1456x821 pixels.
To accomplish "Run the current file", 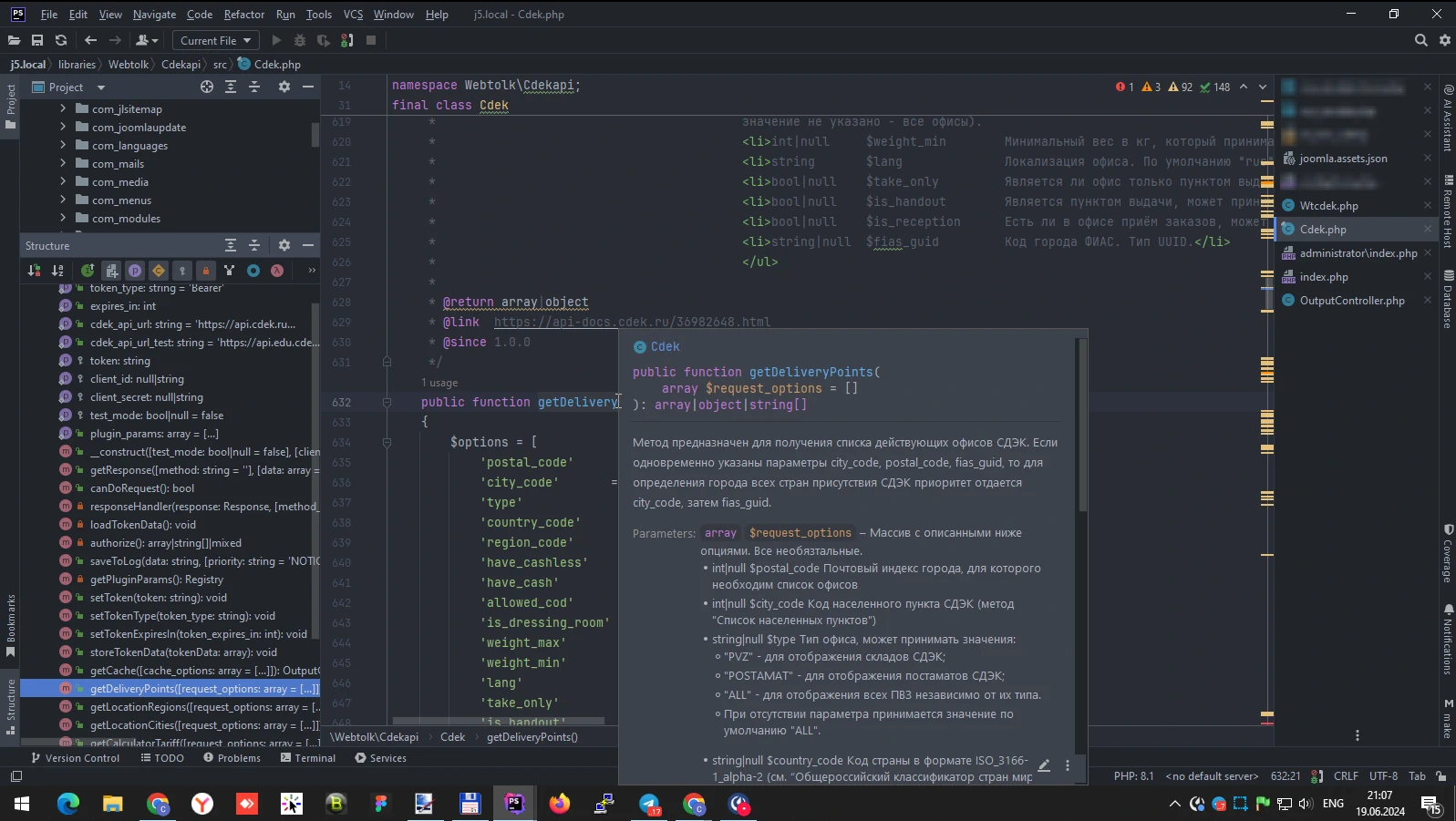I will 276,40.
